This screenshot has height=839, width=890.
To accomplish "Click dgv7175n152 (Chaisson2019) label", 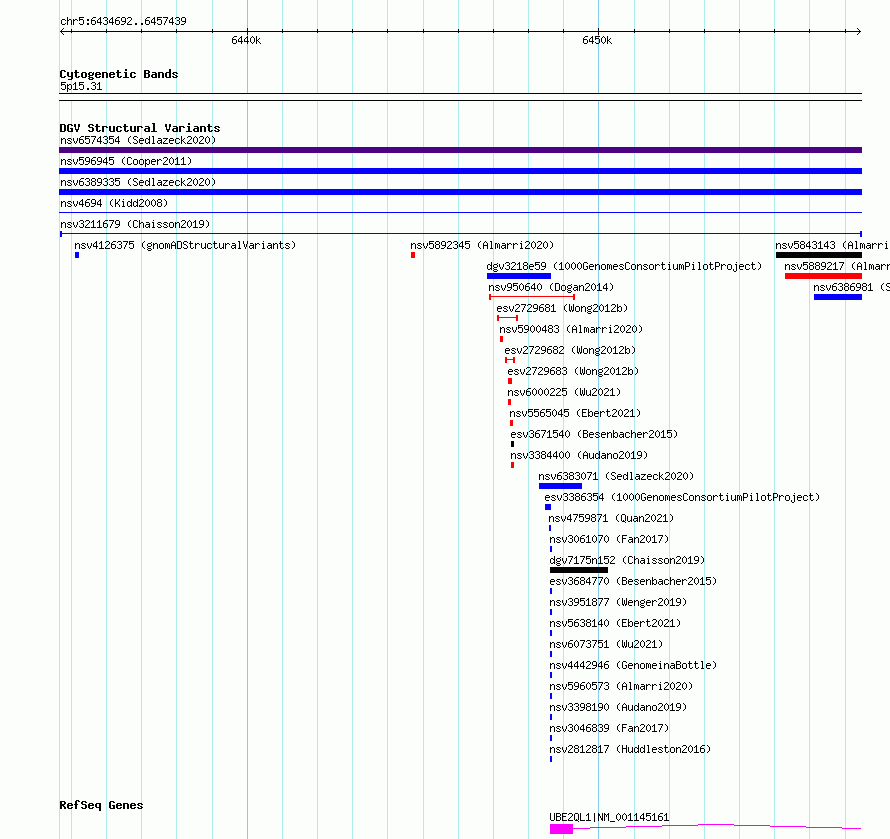I will click(x=627, y=560).
